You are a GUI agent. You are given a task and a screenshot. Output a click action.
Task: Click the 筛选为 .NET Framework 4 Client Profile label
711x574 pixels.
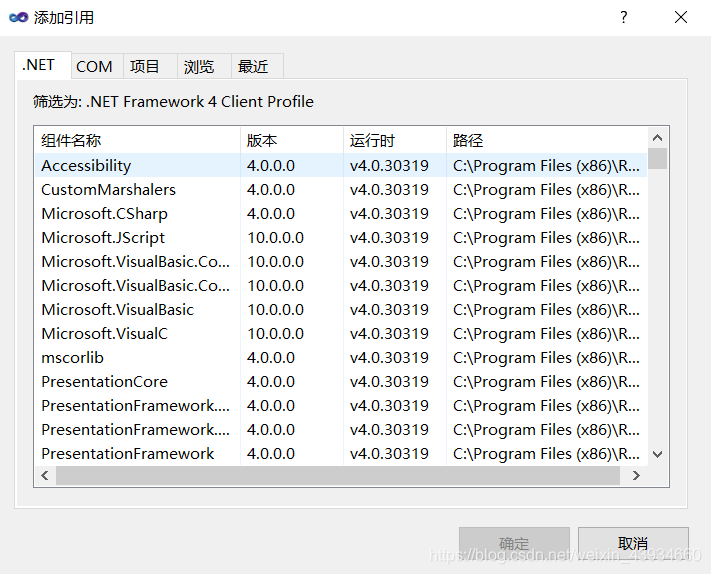[x=173, y=102]
